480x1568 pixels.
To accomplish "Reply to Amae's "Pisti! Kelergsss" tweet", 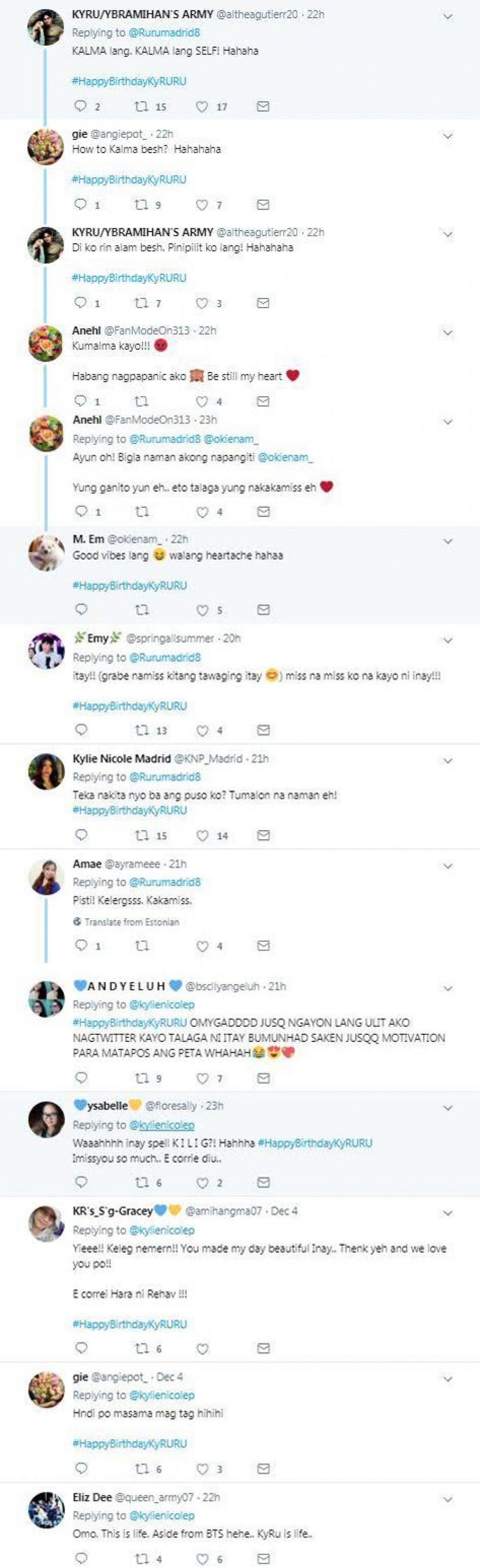I will 81,945.
